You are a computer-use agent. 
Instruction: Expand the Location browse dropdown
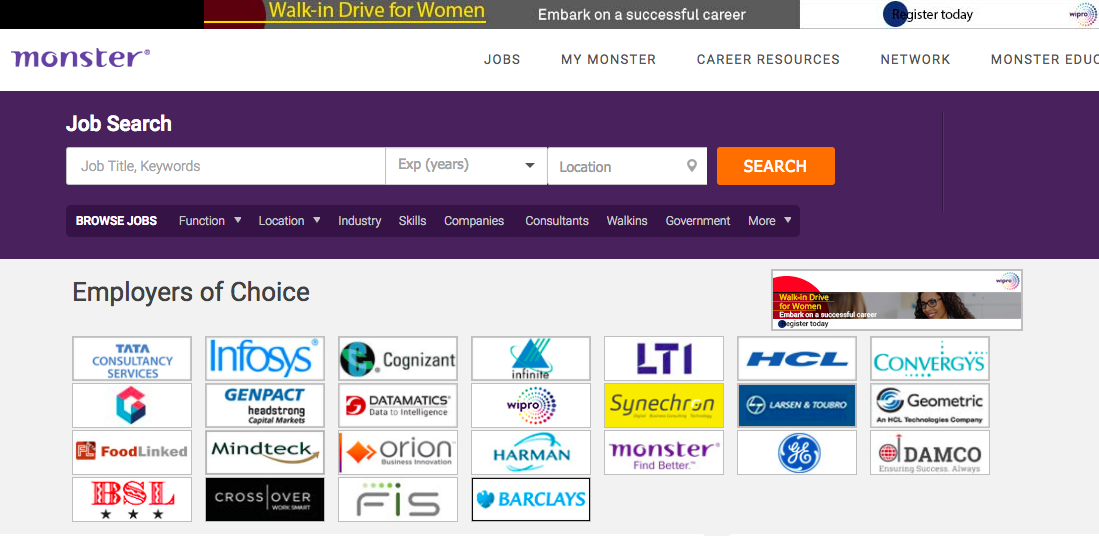289,221
